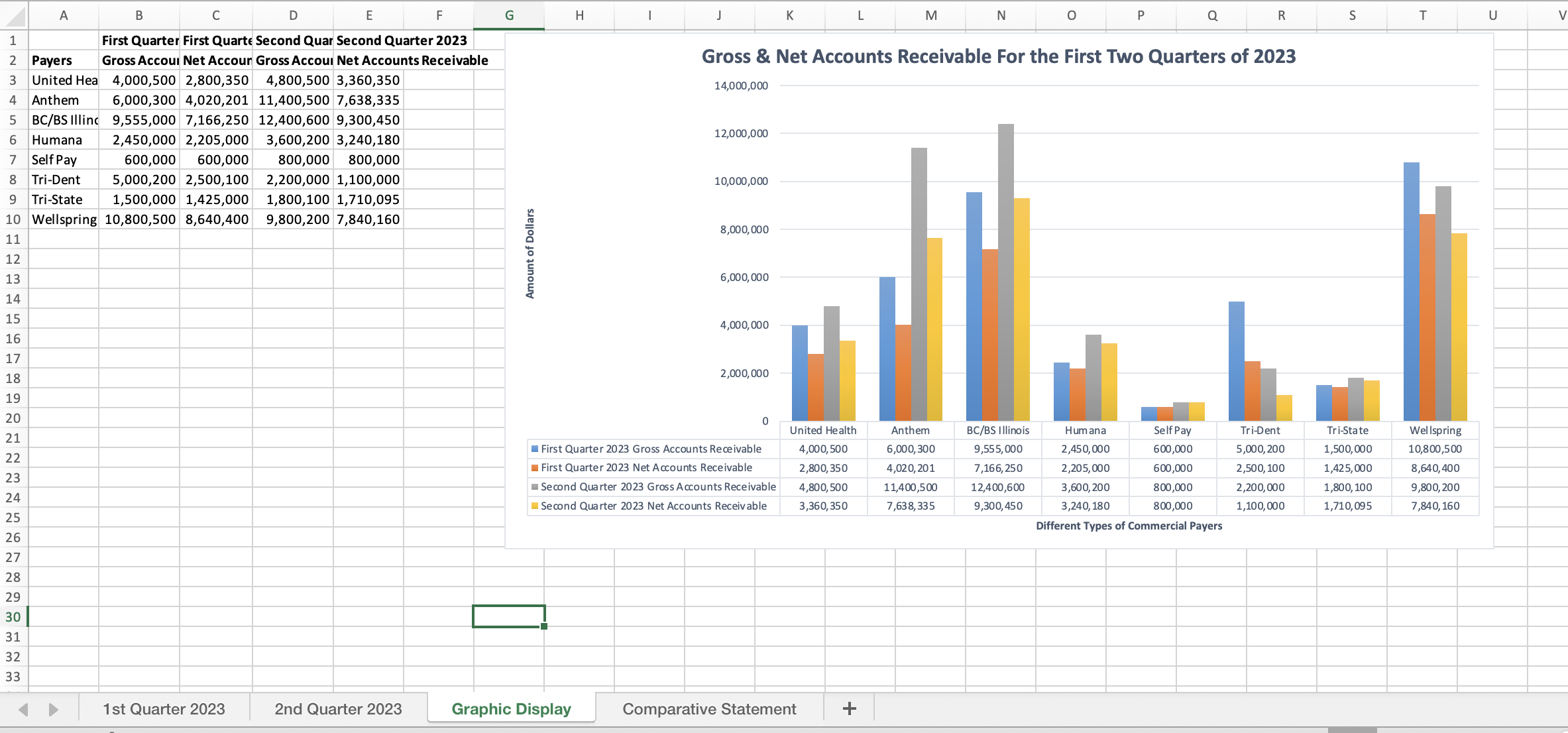This screenshot has height=733, width=1568.
Task: Open the Comparative Statement sheet tab
Action: pos(708,708)
